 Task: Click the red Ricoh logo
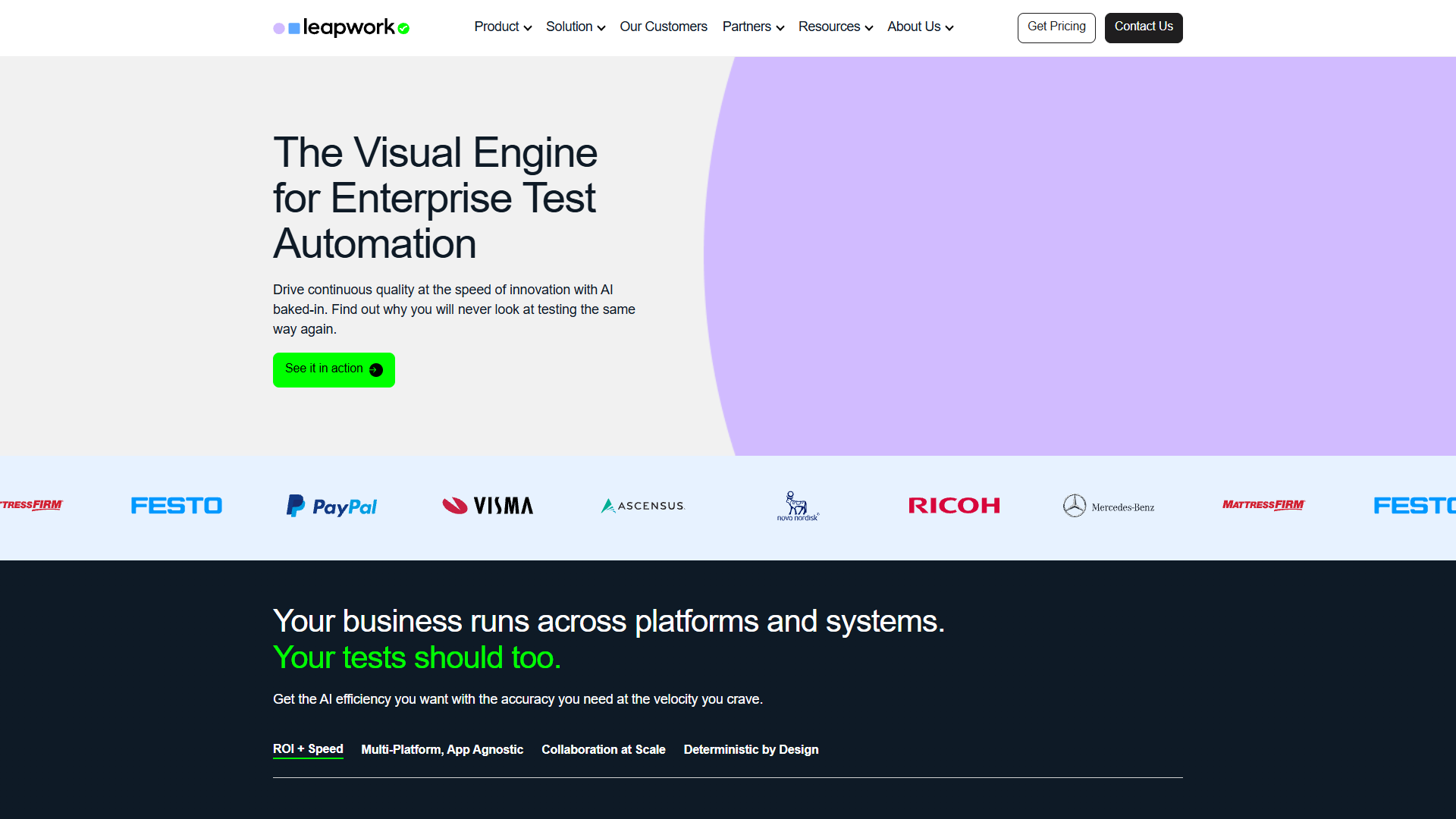point(954,506)
